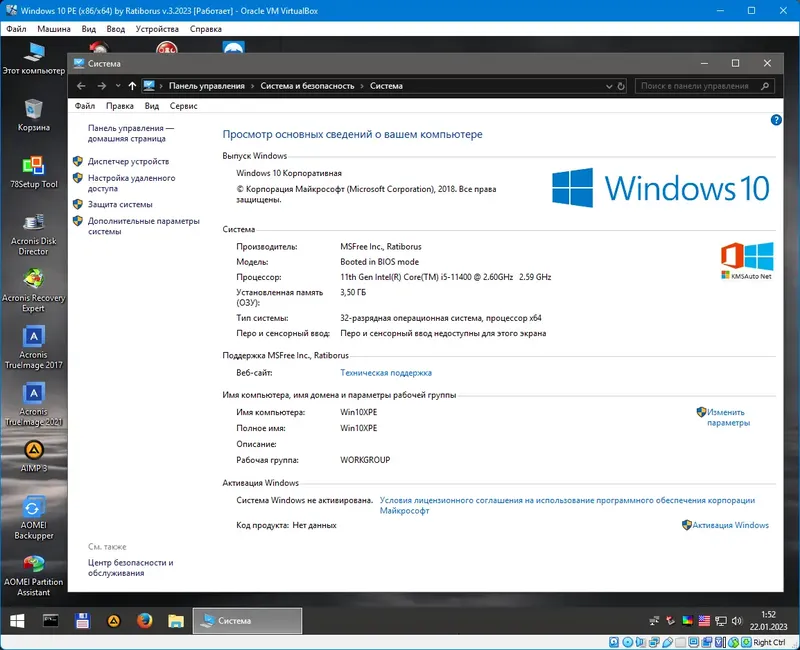The width and height of the screenshot is (800, 650).
Task: Click the floppy disk taskbar icon
Action: 82,620
